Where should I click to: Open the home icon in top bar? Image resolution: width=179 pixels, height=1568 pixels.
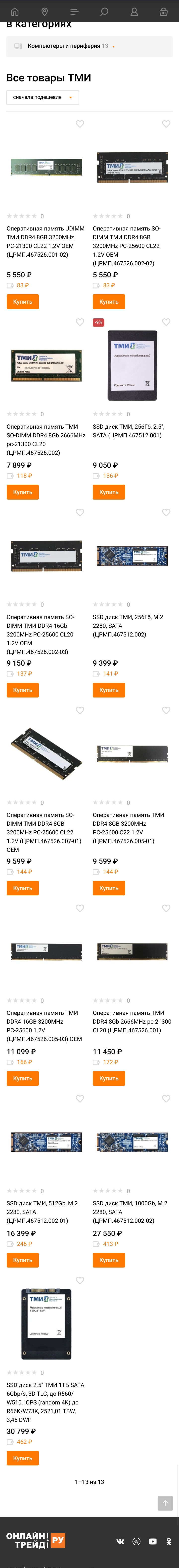coord(15,11)
